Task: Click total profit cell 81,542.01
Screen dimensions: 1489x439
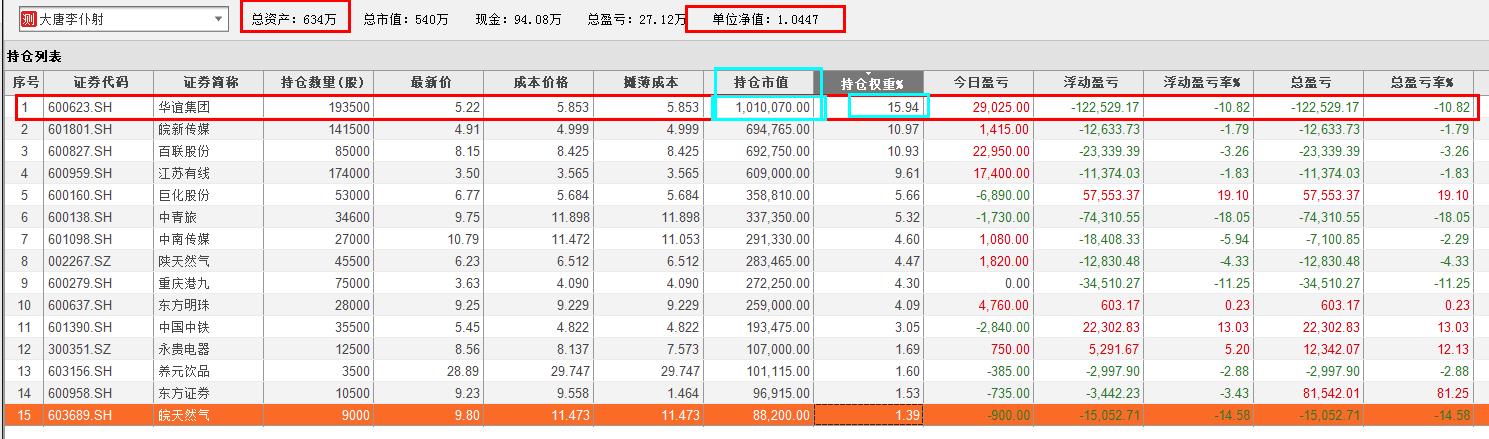Action: click(x=1329, y=392)
